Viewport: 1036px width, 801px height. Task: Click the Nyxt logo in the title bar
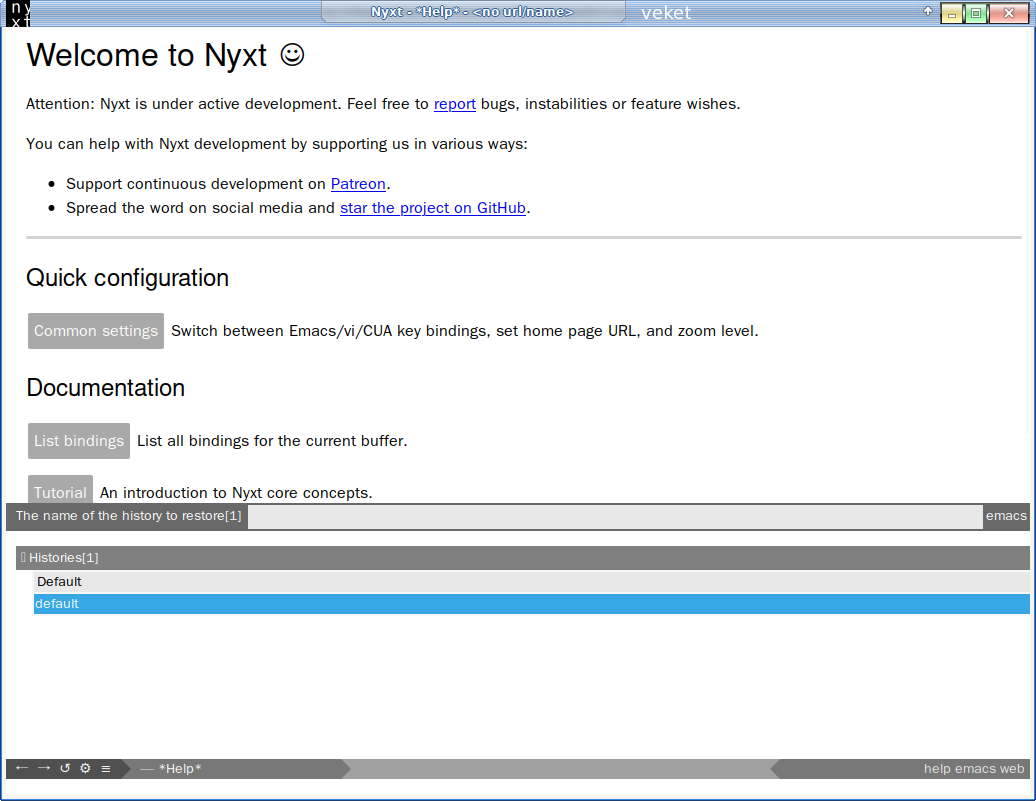17,13
